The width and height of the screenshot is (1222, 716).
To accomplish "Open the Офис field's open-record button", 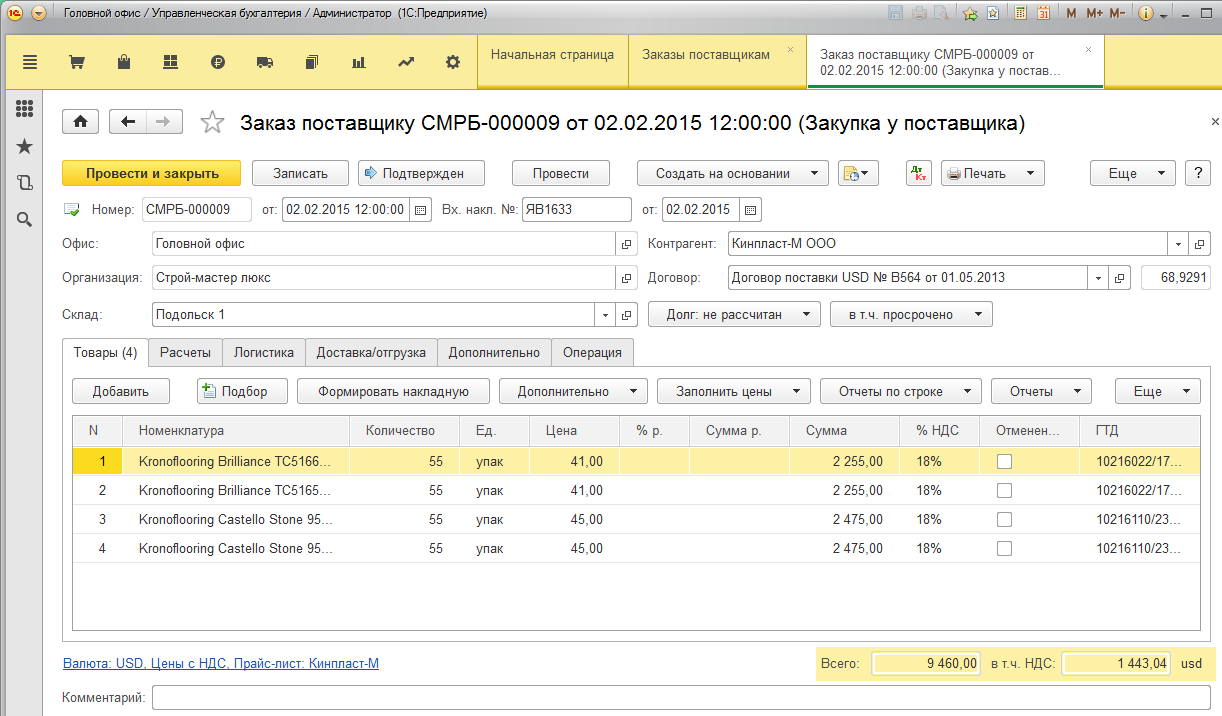I will coord(628,244).
